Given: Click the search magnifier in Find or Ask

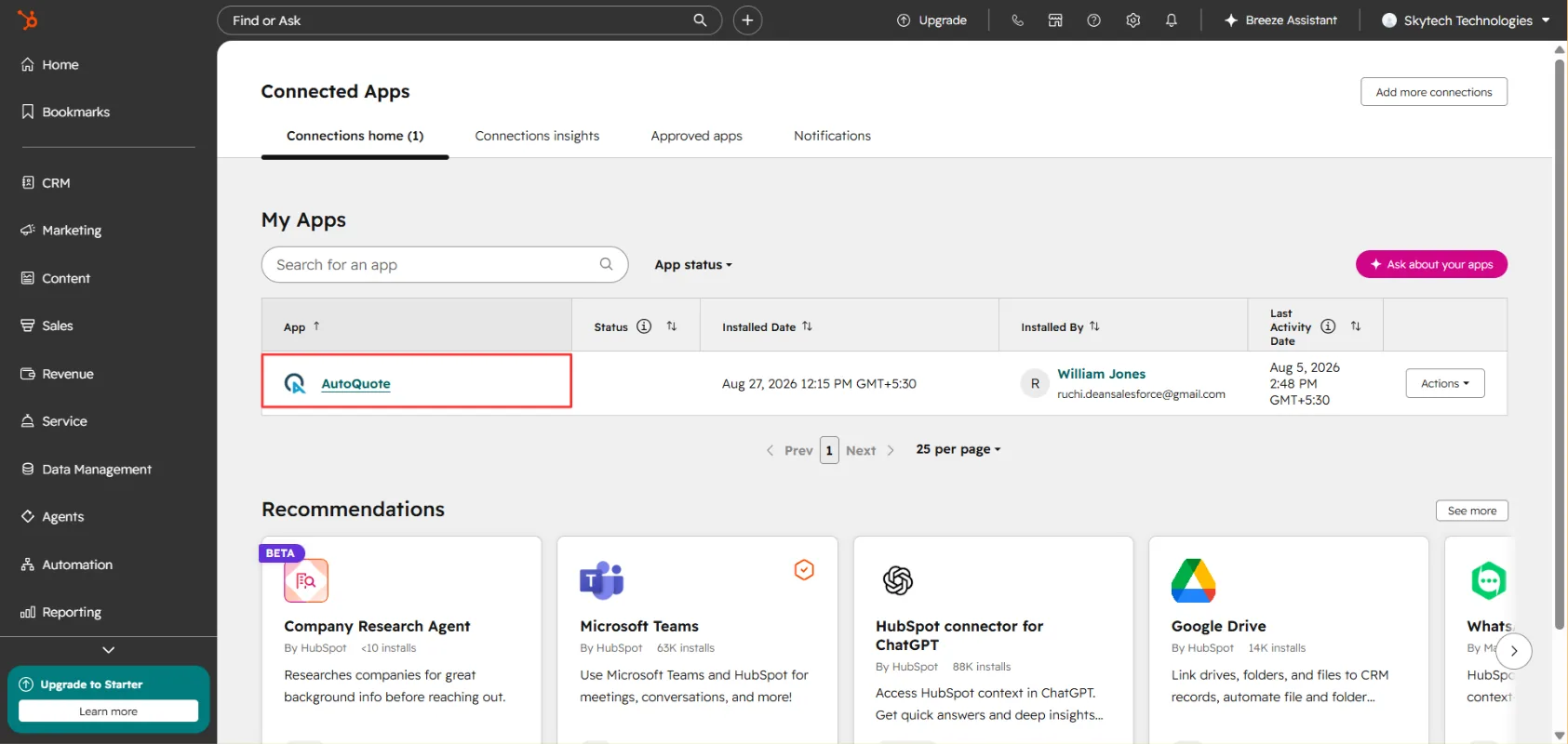Looking at the screenshot, I should tap(700, 20).
